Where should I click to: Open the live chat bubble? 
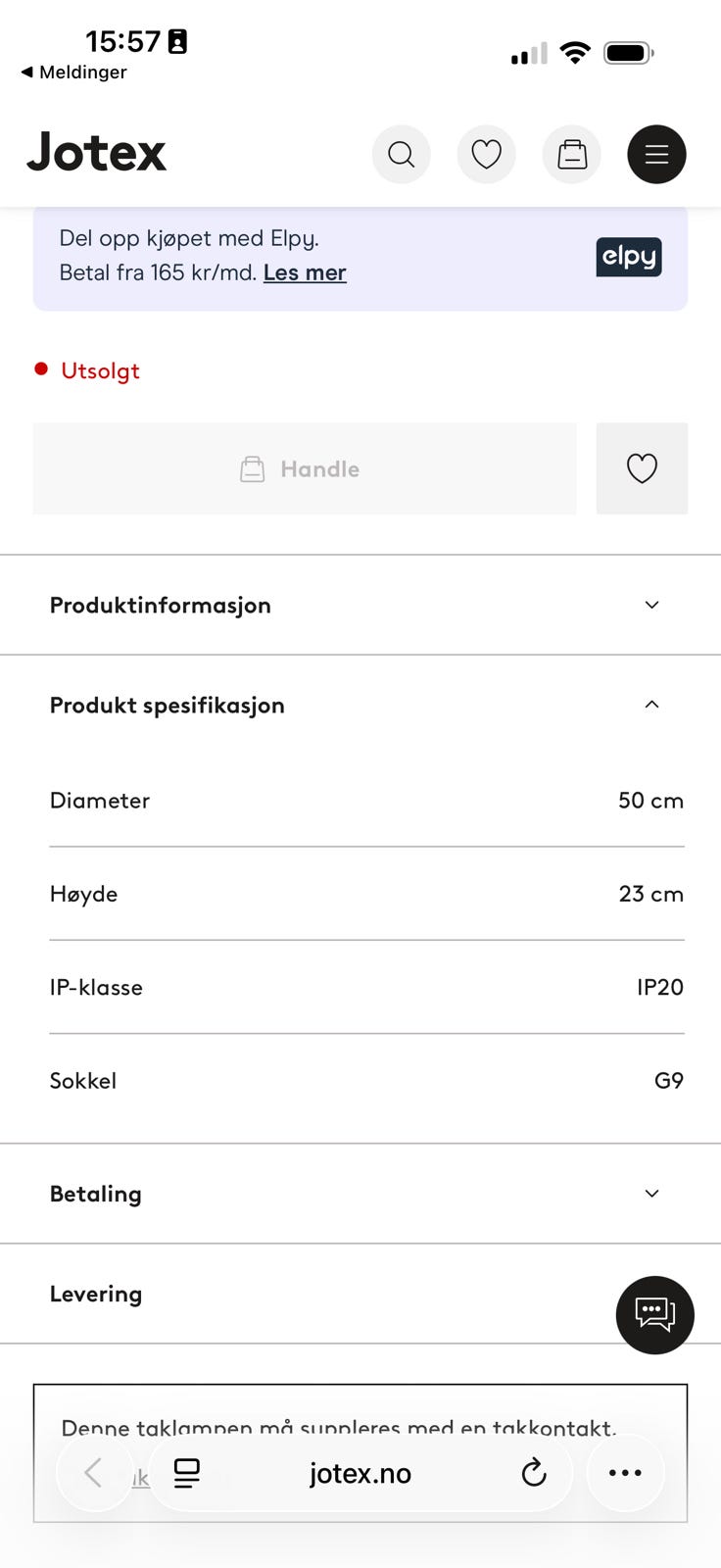point(654,1314)
